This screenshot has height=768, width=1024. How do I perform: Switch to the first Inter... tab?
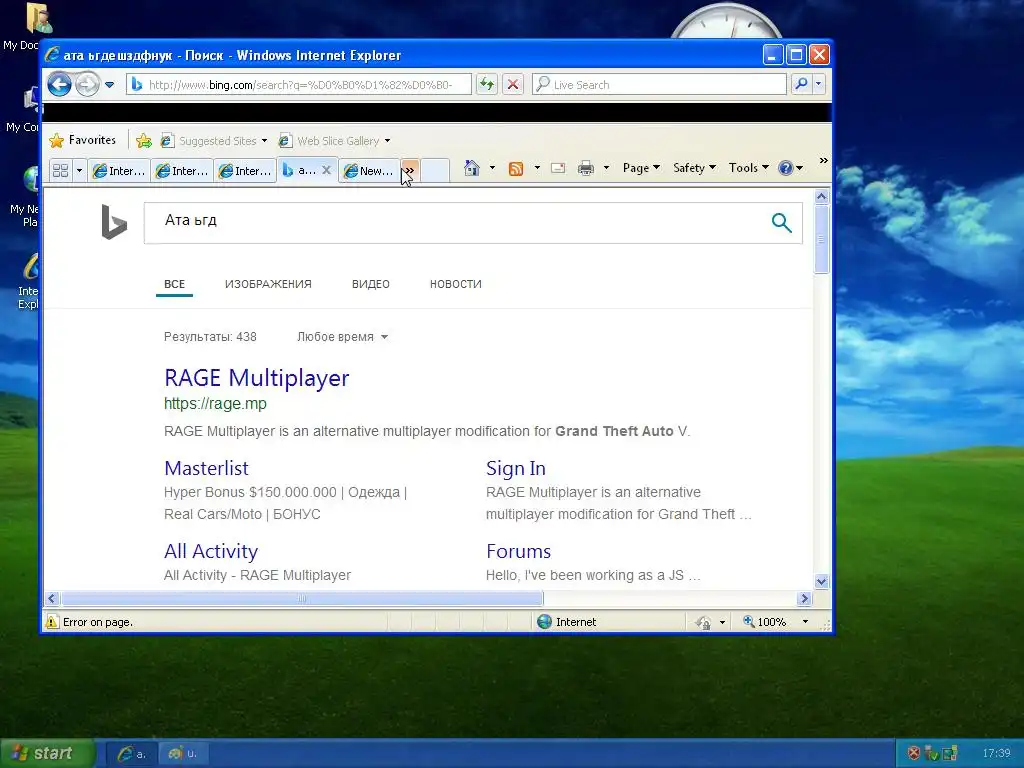coord(119,170)
